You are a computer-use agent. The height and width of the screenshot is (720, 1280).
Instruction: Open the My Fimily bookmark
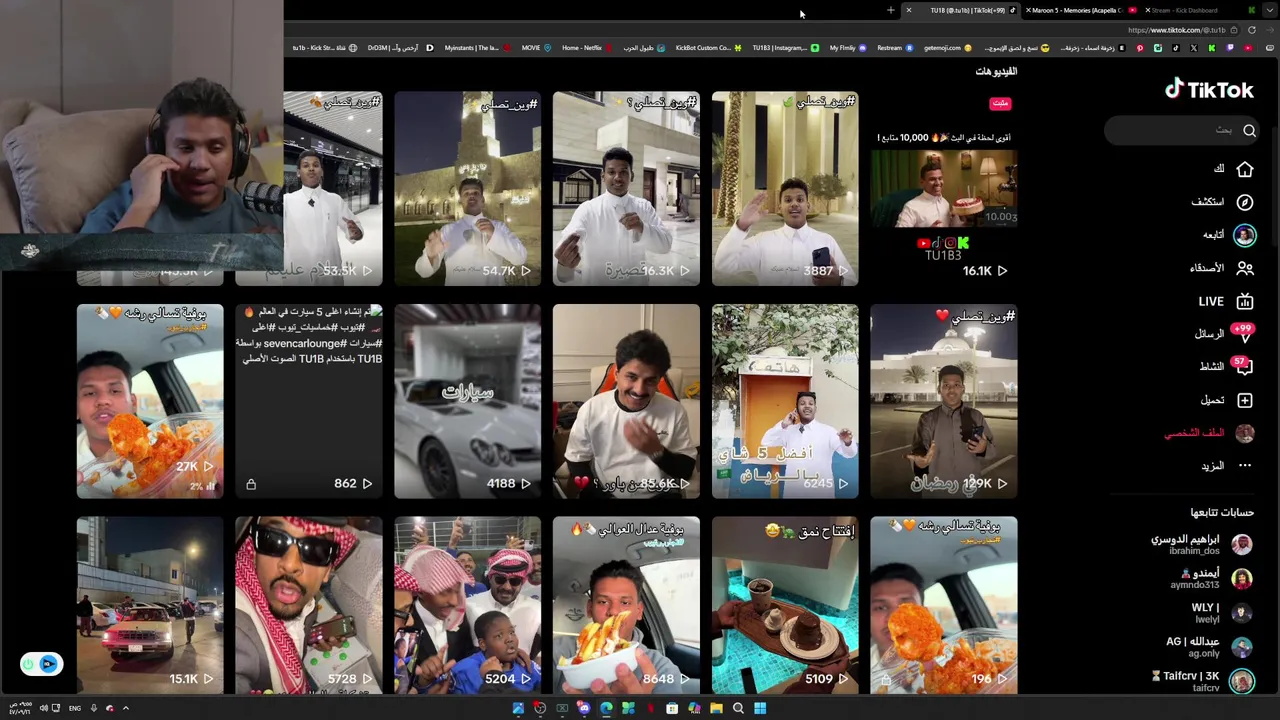(848, 48)
